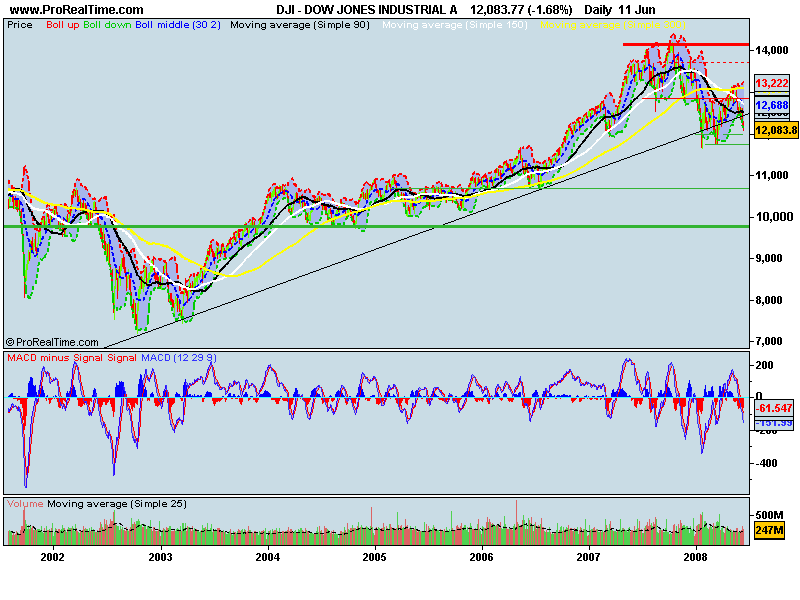This screenshot has width=800, height=600.
Task: Click the 2003 year label on time axis
Action: pyautogui.click(x=160, y=557)
